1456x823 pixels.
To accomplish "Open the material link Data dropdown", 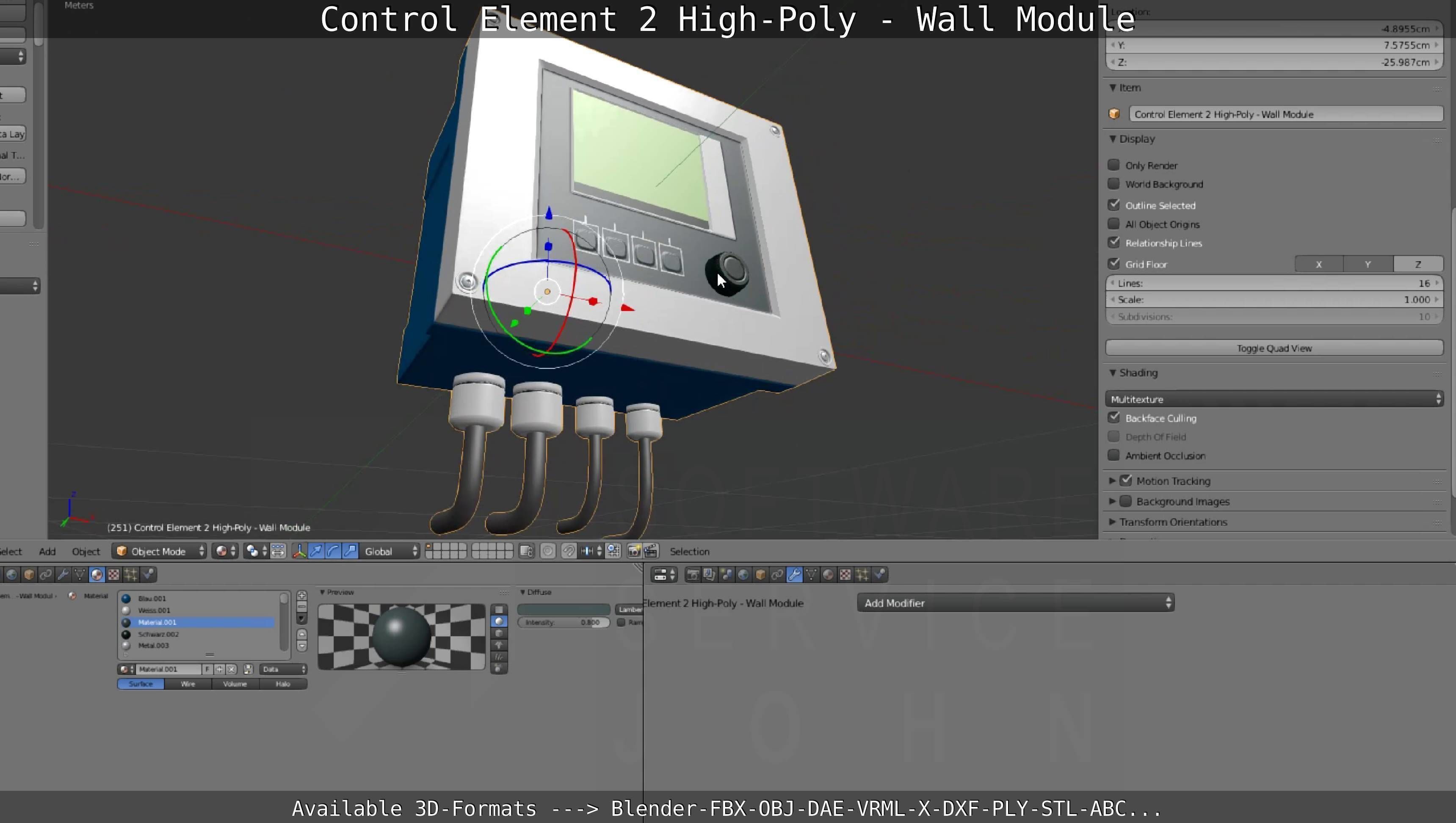I will tap(283, 669).
